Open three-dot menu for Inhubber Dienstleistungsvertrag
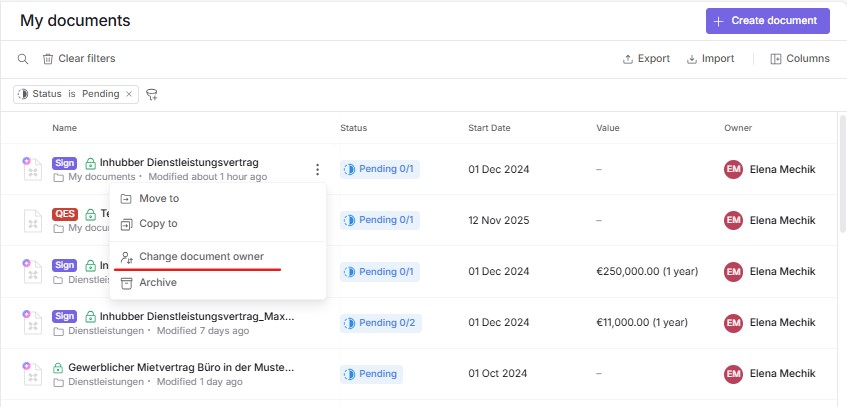The width and height of the screenshot is (847, 407). click(x=317, y=170)
